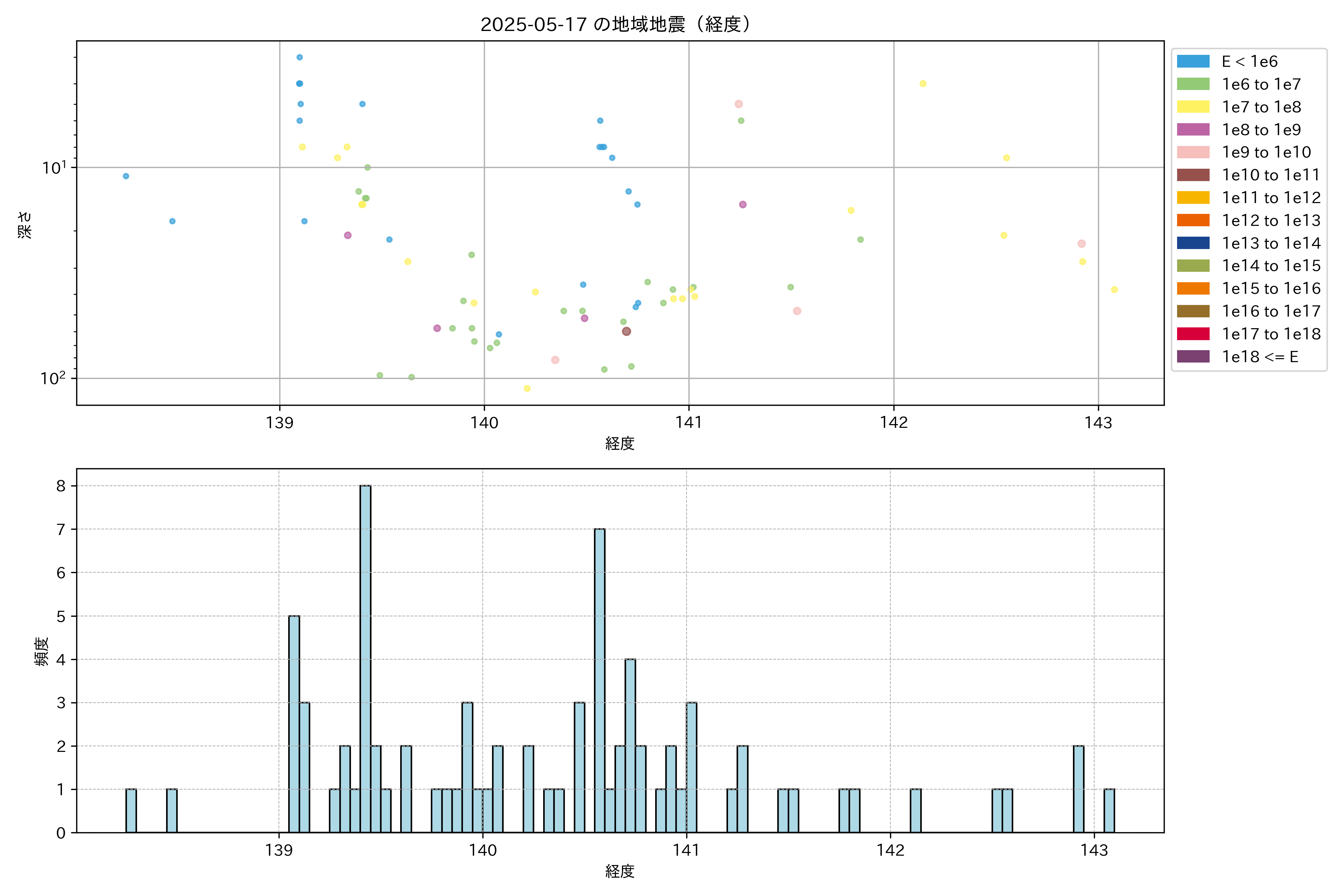This screenshot has height=896, width=1344.
Task: Click the green 1e6 to 1e7 legend swatch
Action: pos(1192,85)
